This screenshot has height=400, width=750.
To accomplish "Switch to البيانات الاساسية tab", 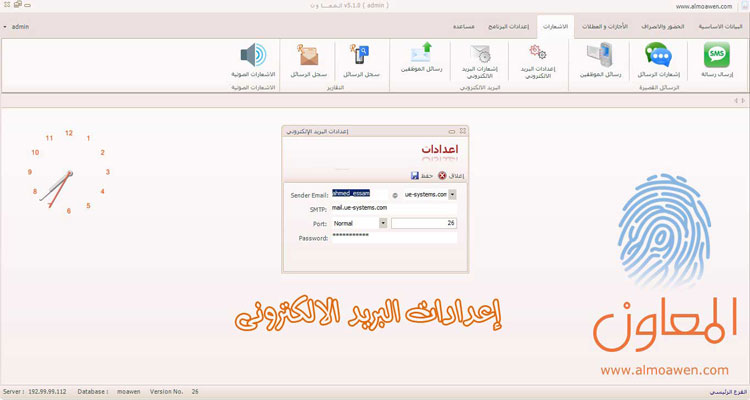I will [720, 26].
